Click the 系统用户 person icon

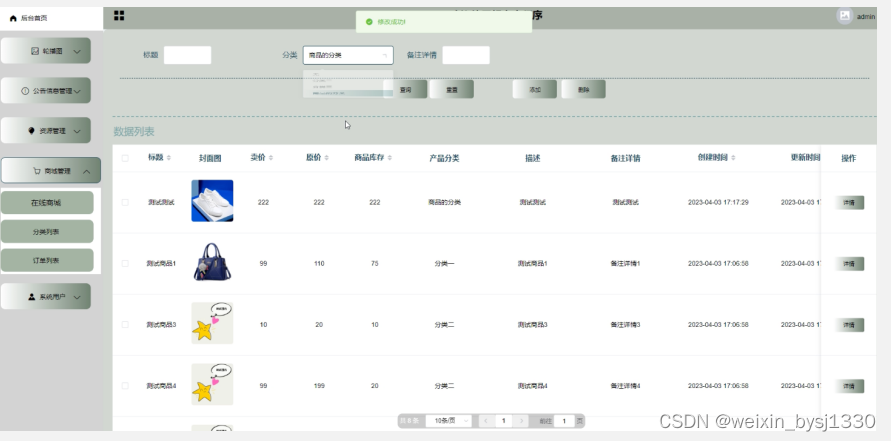(31, 297)
